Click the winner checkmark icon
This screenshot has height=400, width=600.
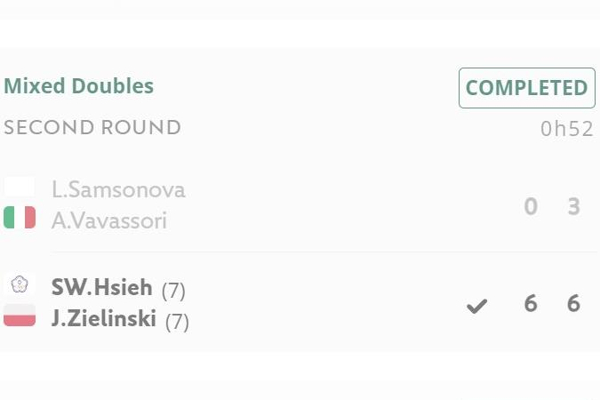click(x=477, y=306)
